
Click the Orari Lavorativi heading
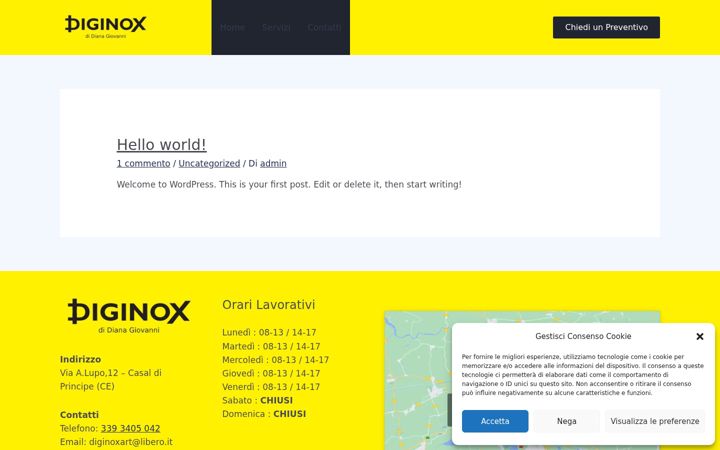269,305
